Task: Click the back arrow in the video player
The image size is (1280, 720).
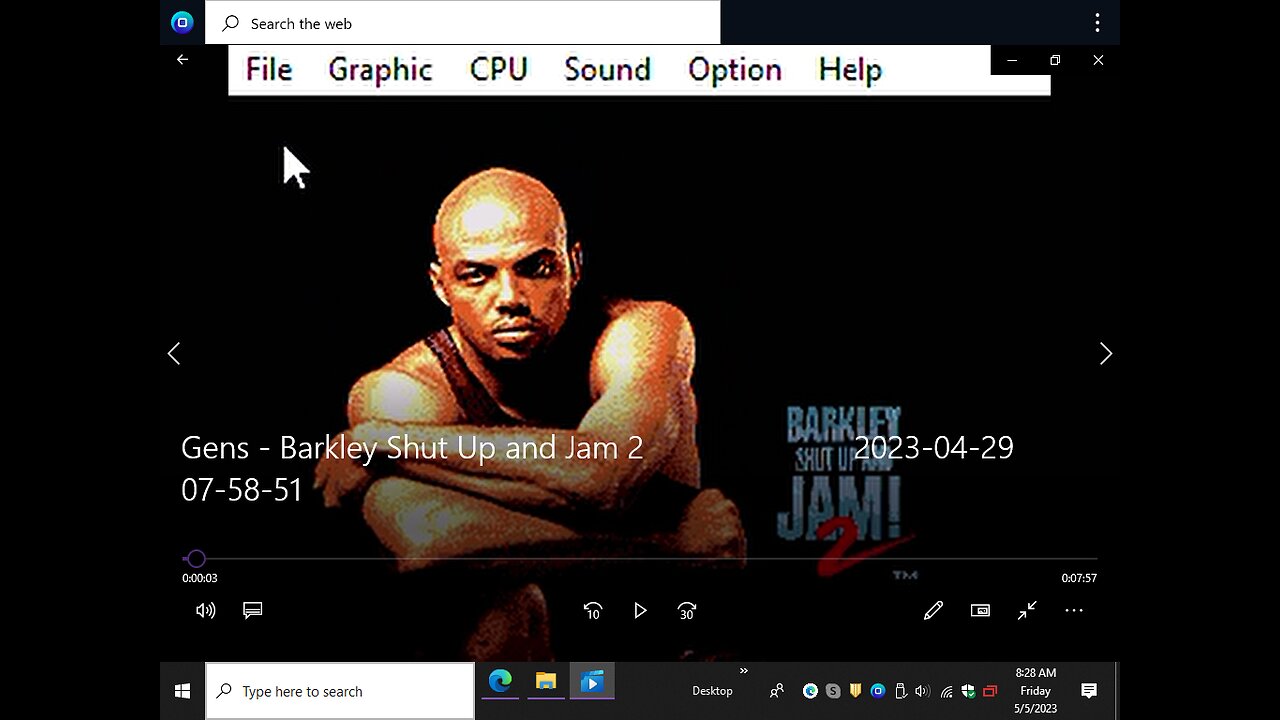Action: [x=182, y=60]
